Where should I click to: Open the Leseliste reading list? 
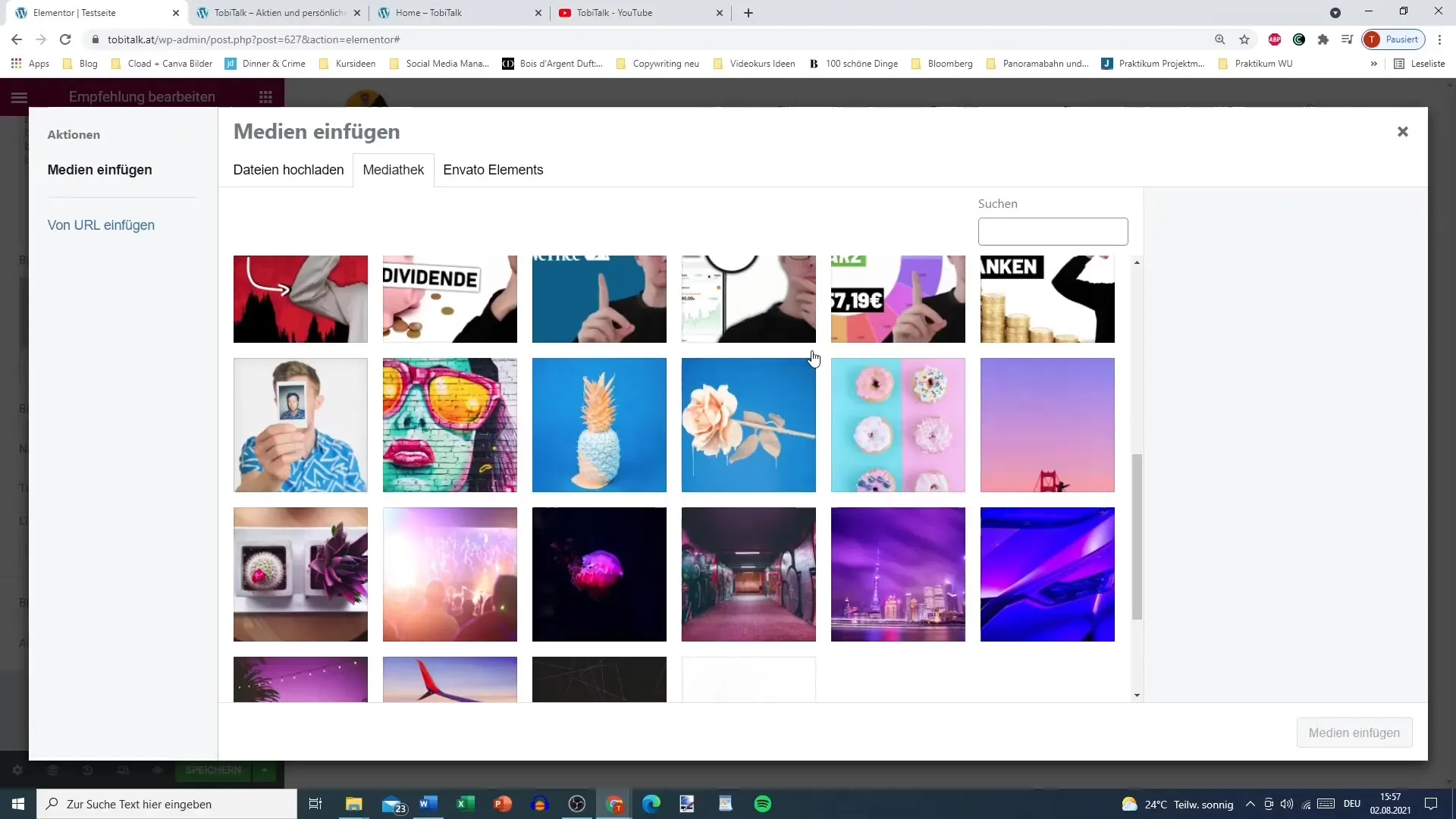(1420, 64)
